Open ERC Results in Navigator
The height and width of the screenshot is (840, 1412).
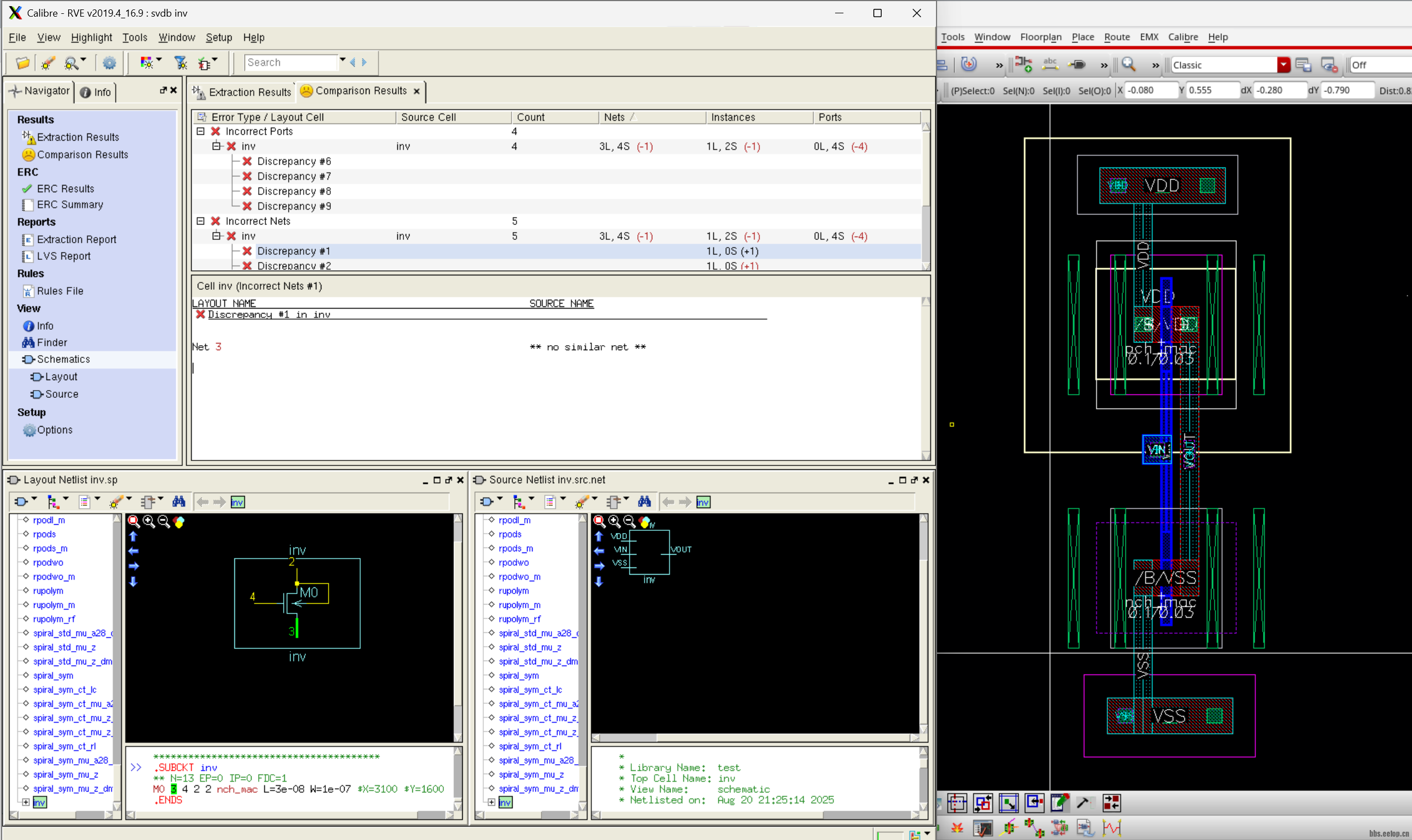point(65,188)
